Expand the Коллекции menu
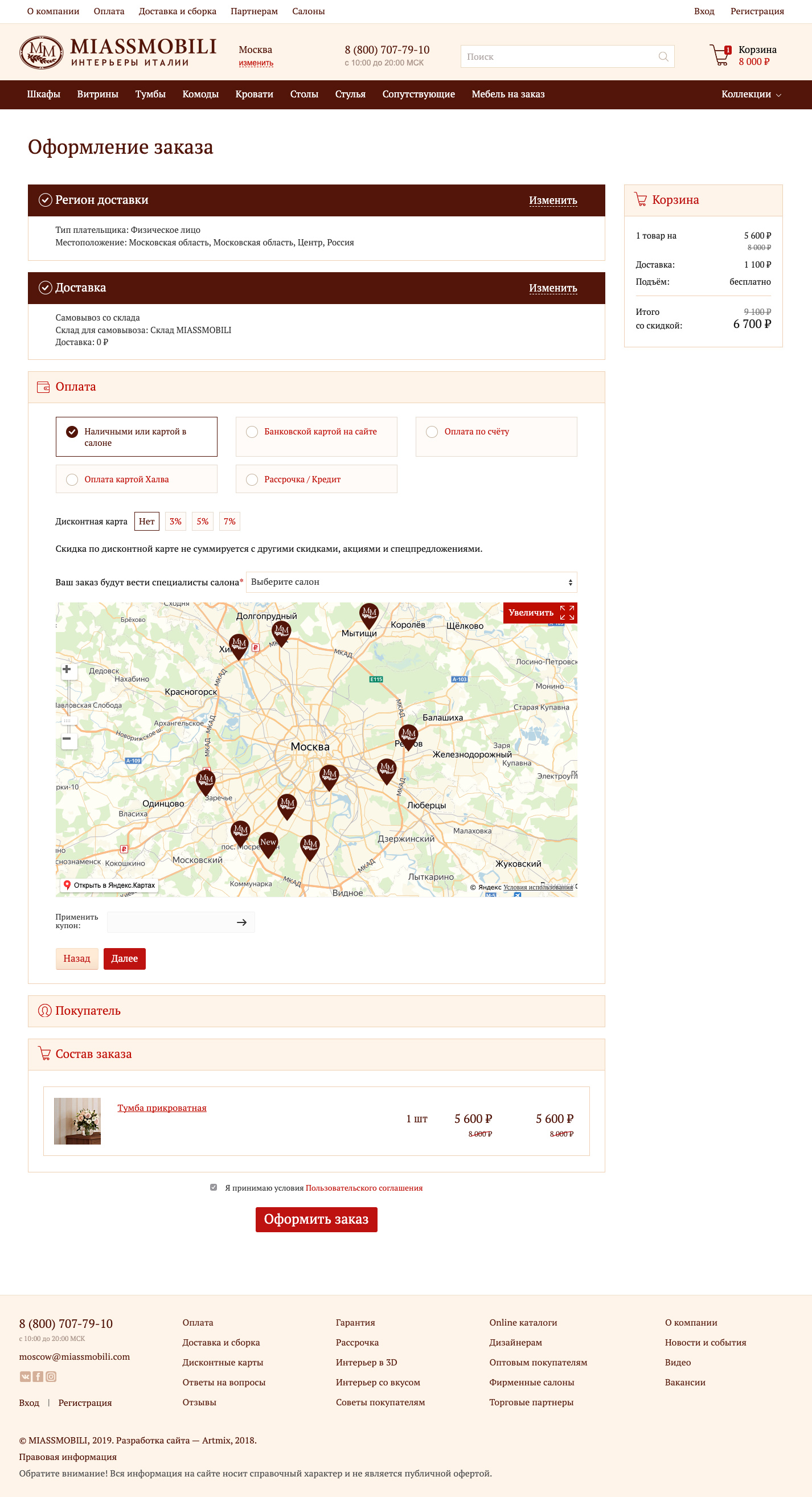Image resolution: width=812 pixels, height=1497 pixels. (751, 94)
